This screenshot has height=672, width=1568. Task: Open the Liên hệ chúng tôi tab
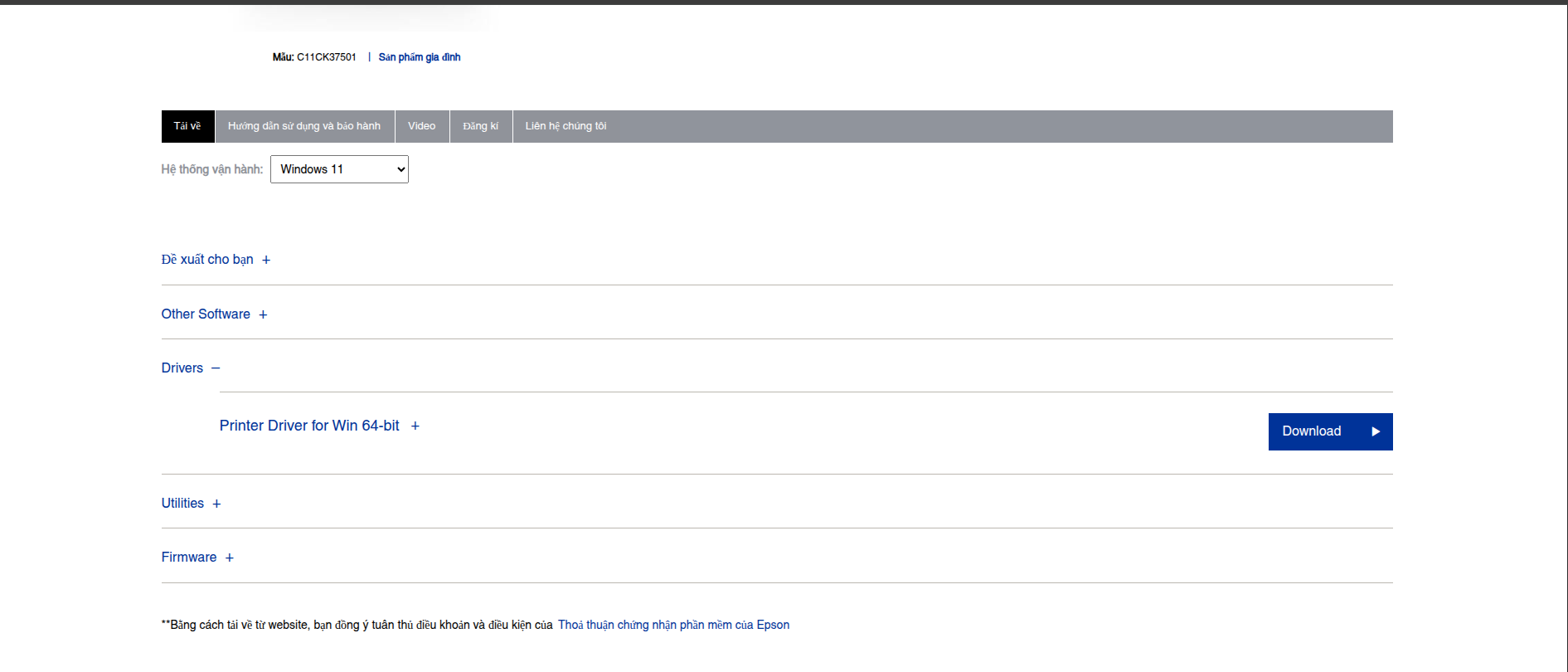[x=566, y=126]
